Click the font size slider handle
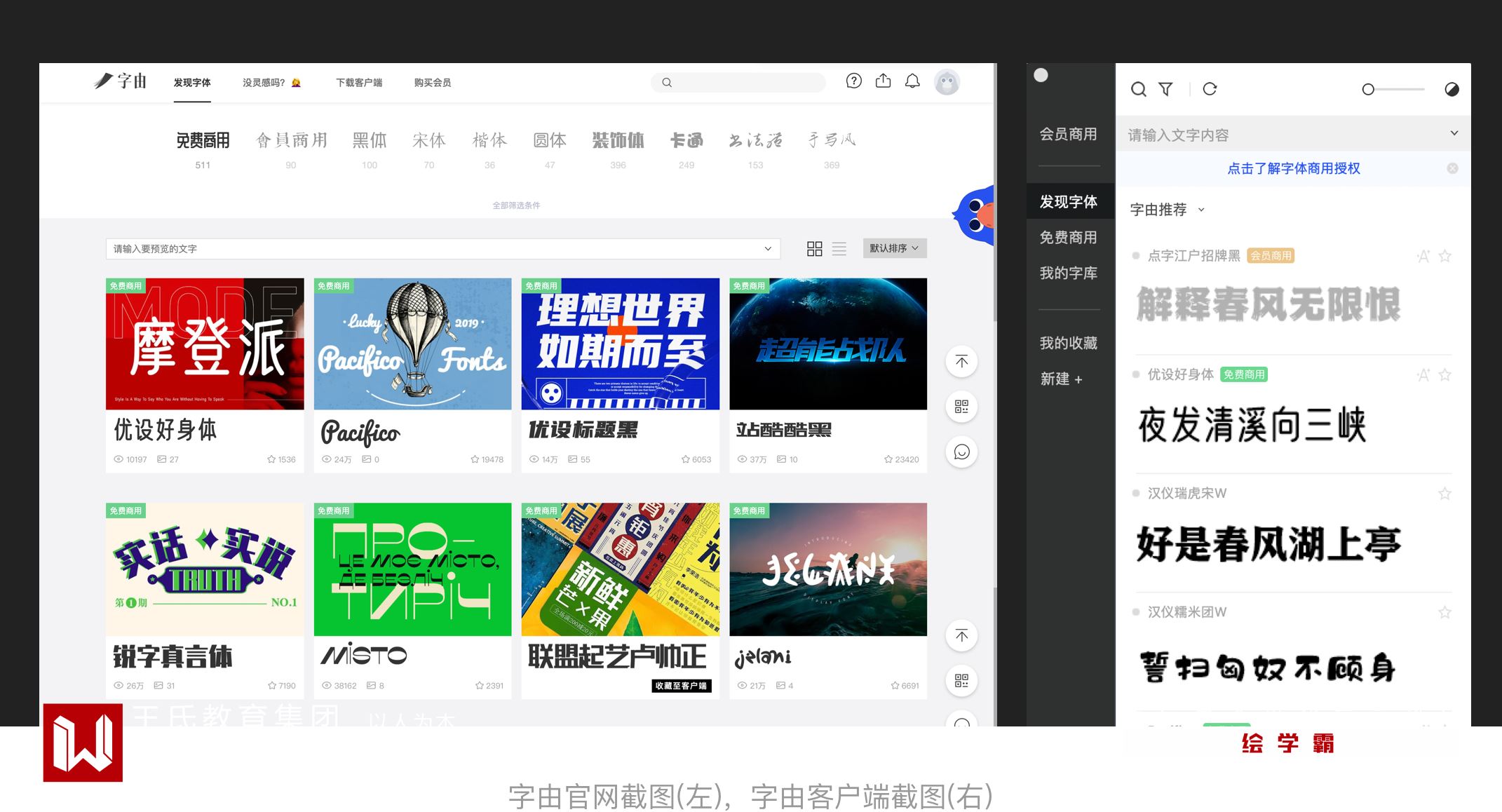The image size is (1502, 812). (x=1367, y=90)
